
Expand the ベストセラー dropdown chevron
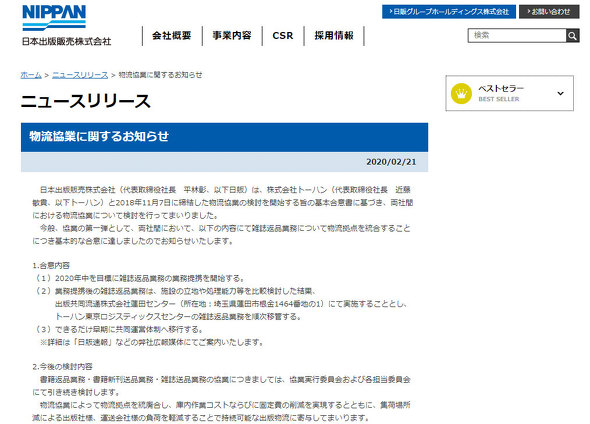pos(560,93)
